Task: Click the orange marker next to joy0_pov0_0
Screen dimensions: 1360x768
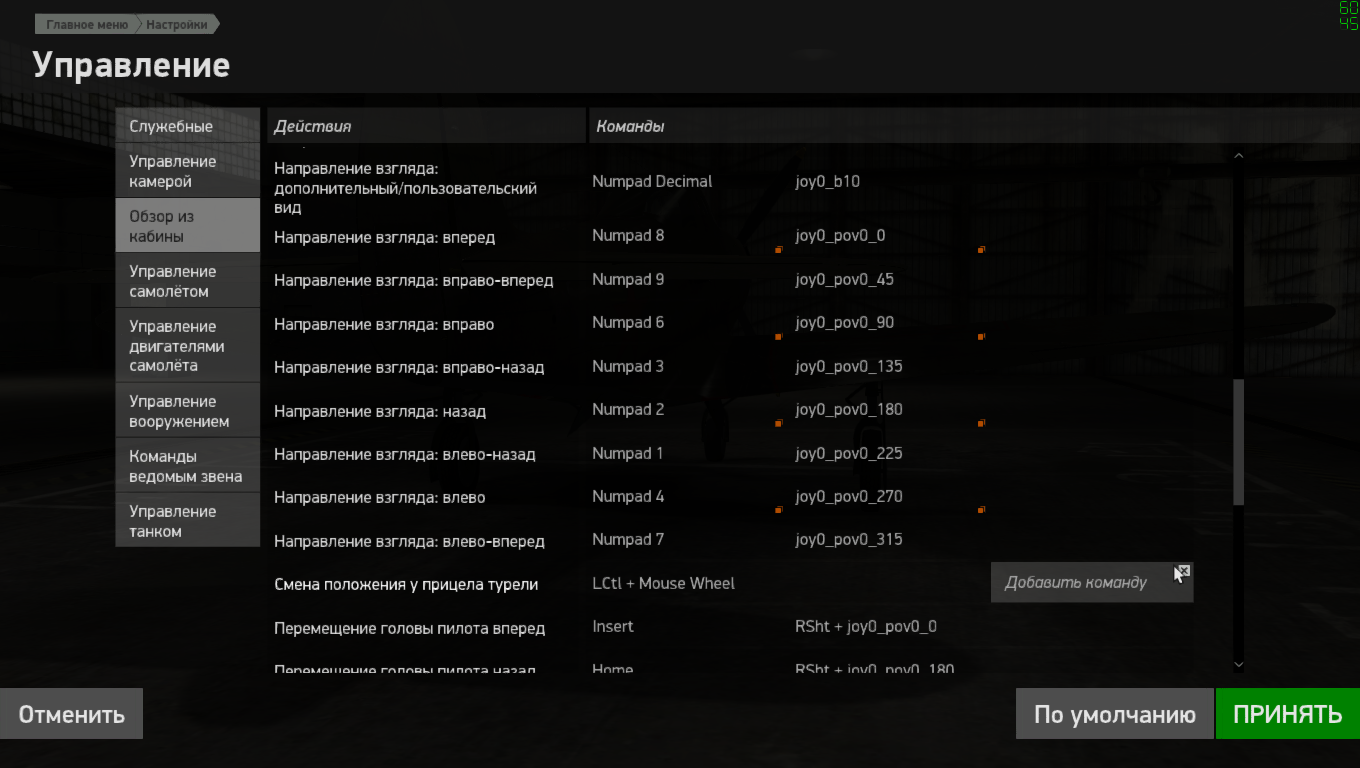Action: [x=981, y=250]
